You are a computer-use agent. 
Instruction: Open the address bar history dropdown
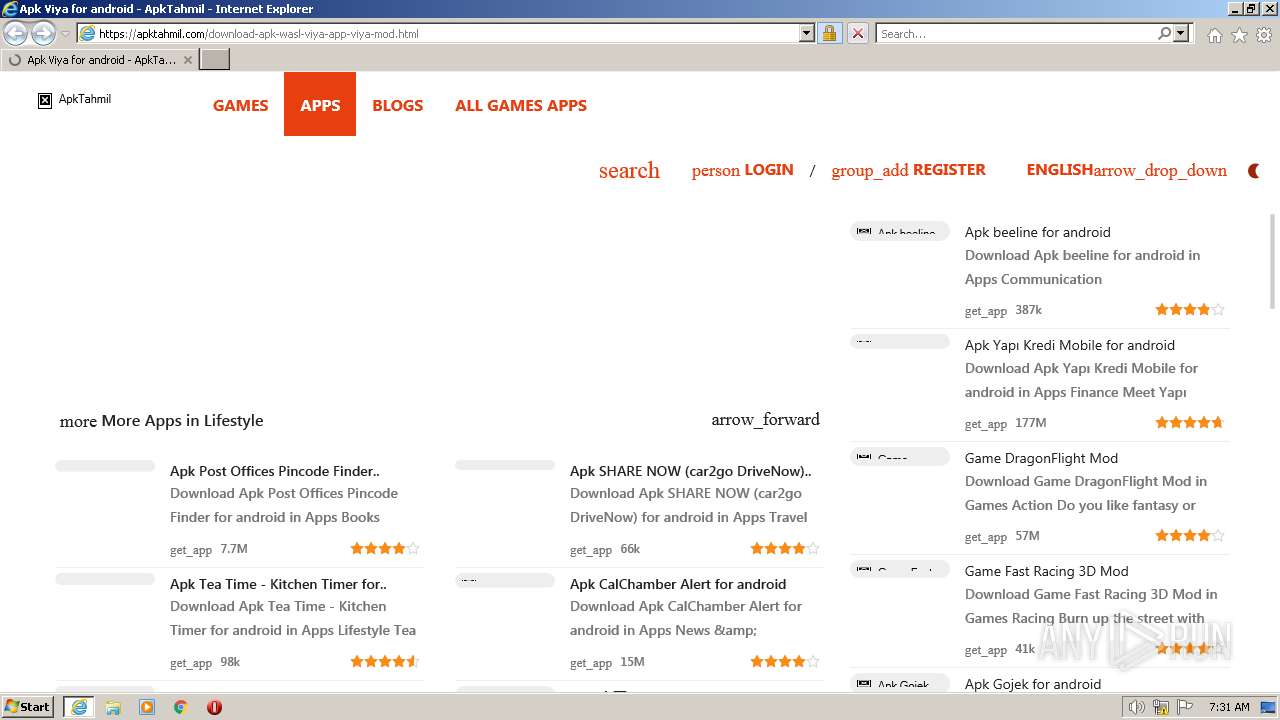pyautogui.click(x=807, y=33)
